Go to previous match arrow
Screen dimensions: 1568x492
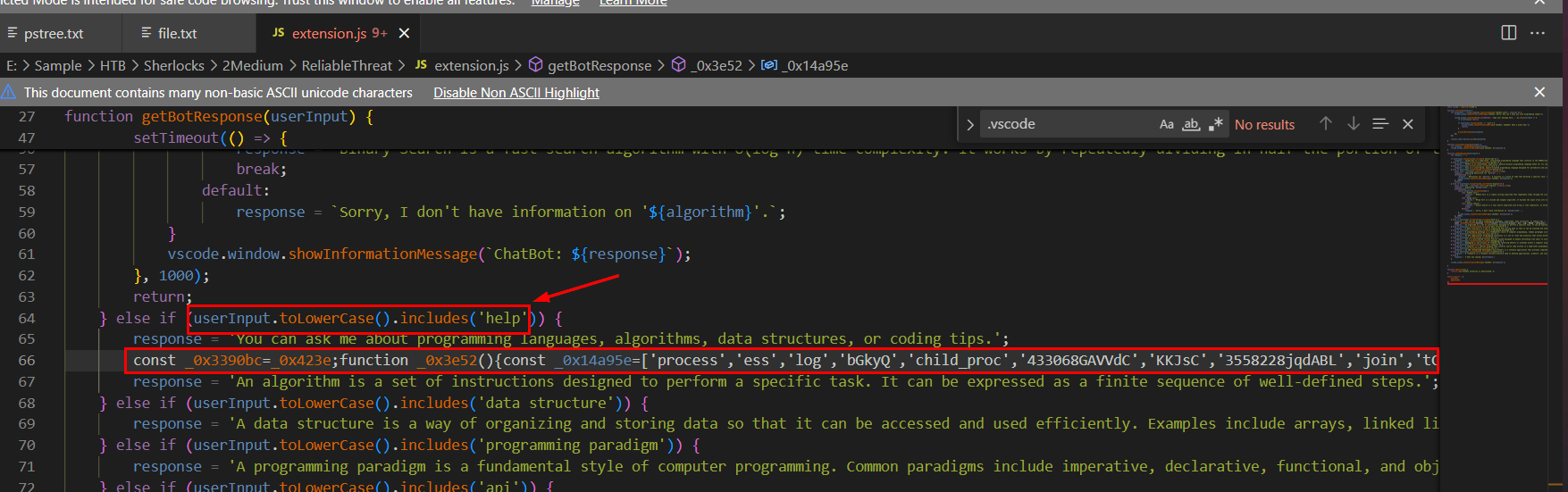1326,124
